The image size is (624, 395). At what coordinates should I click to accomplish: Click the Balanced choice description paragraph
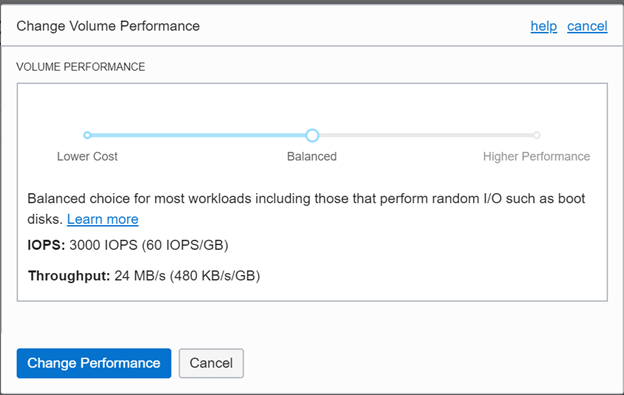coord(306,208)
